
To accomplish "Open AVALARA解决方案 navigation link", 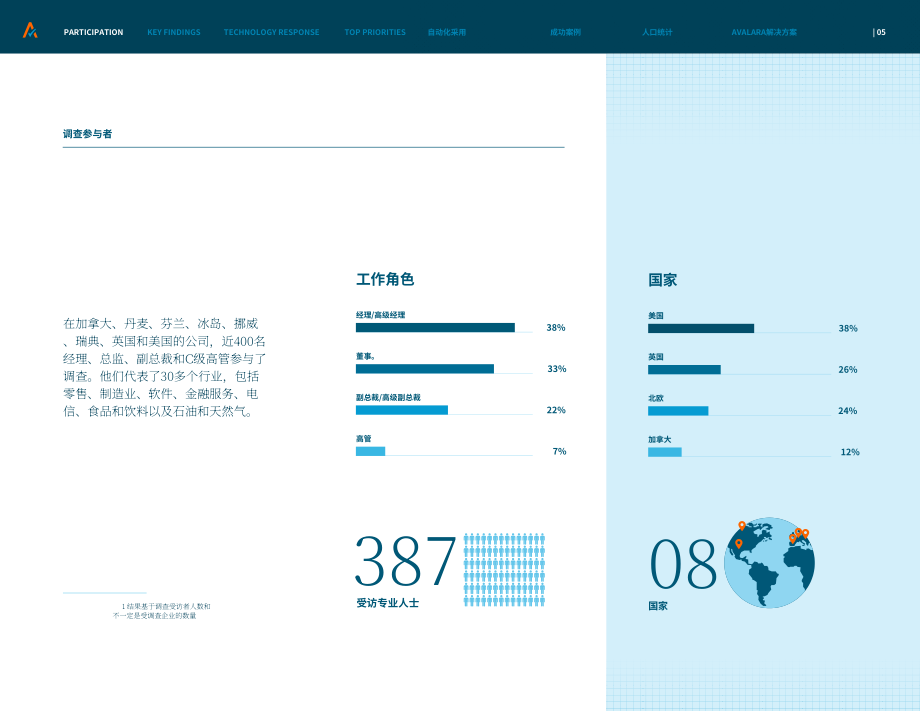I will pos(764,32).
